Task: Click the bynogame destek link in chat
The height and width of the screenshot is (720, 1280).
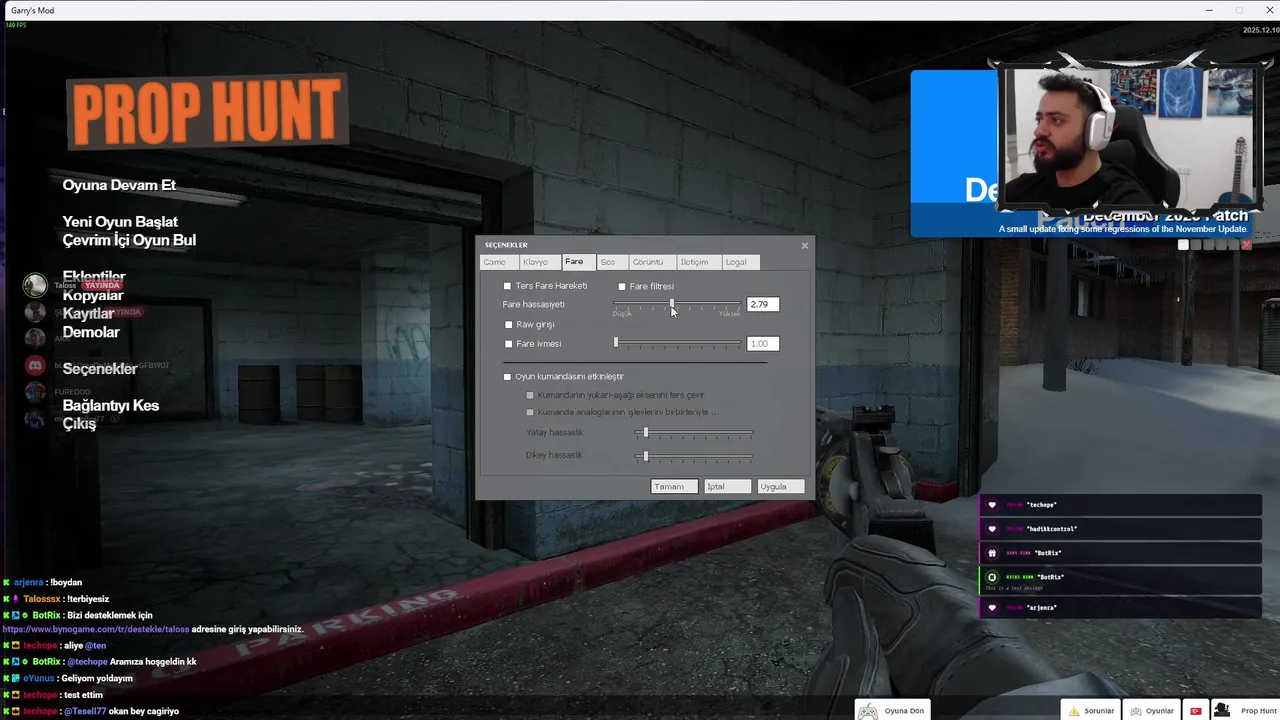Action: (96, 629)
